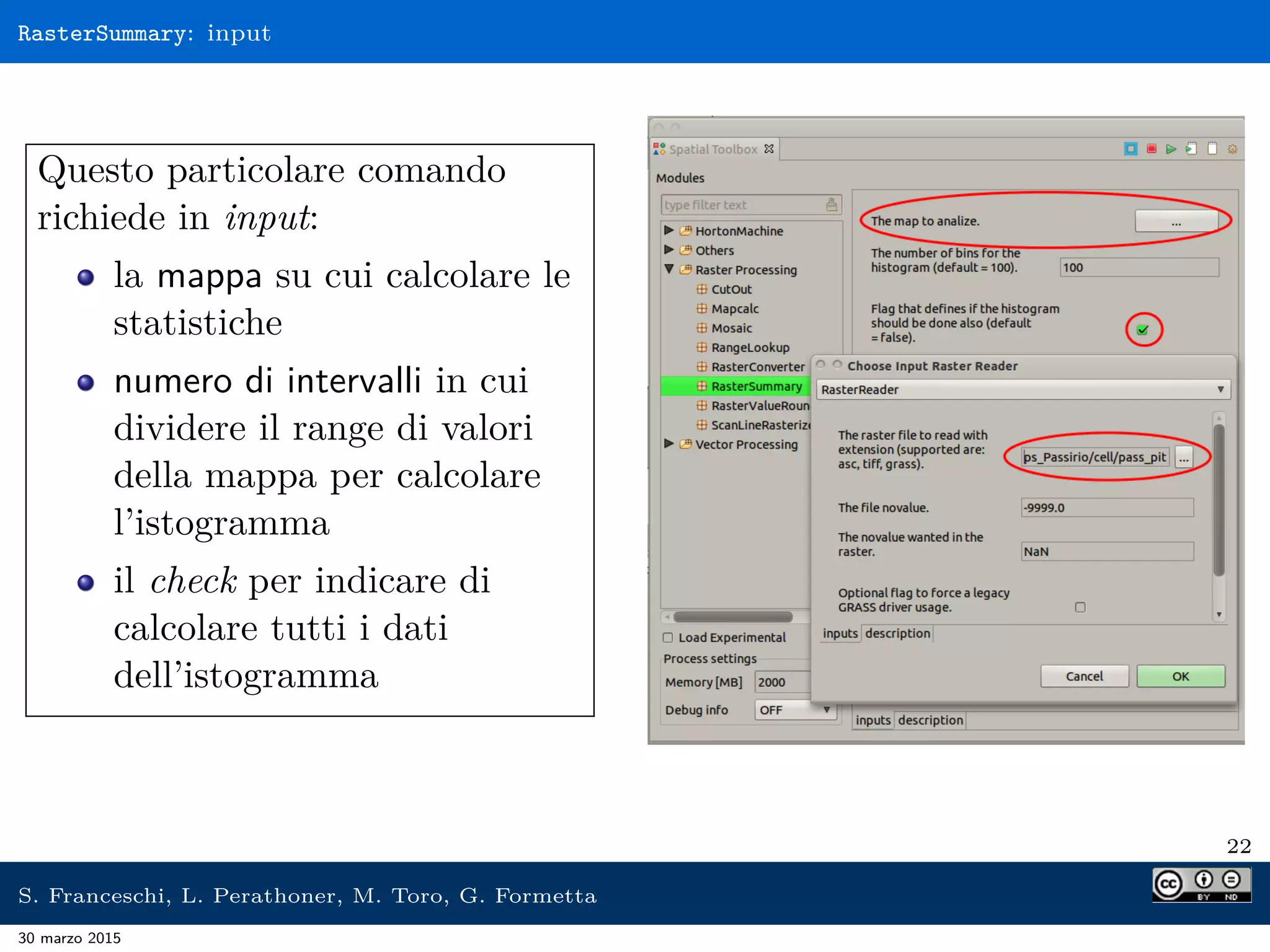
Task: Select CutOut in the modules tree
Action: (x=732, y=289)
